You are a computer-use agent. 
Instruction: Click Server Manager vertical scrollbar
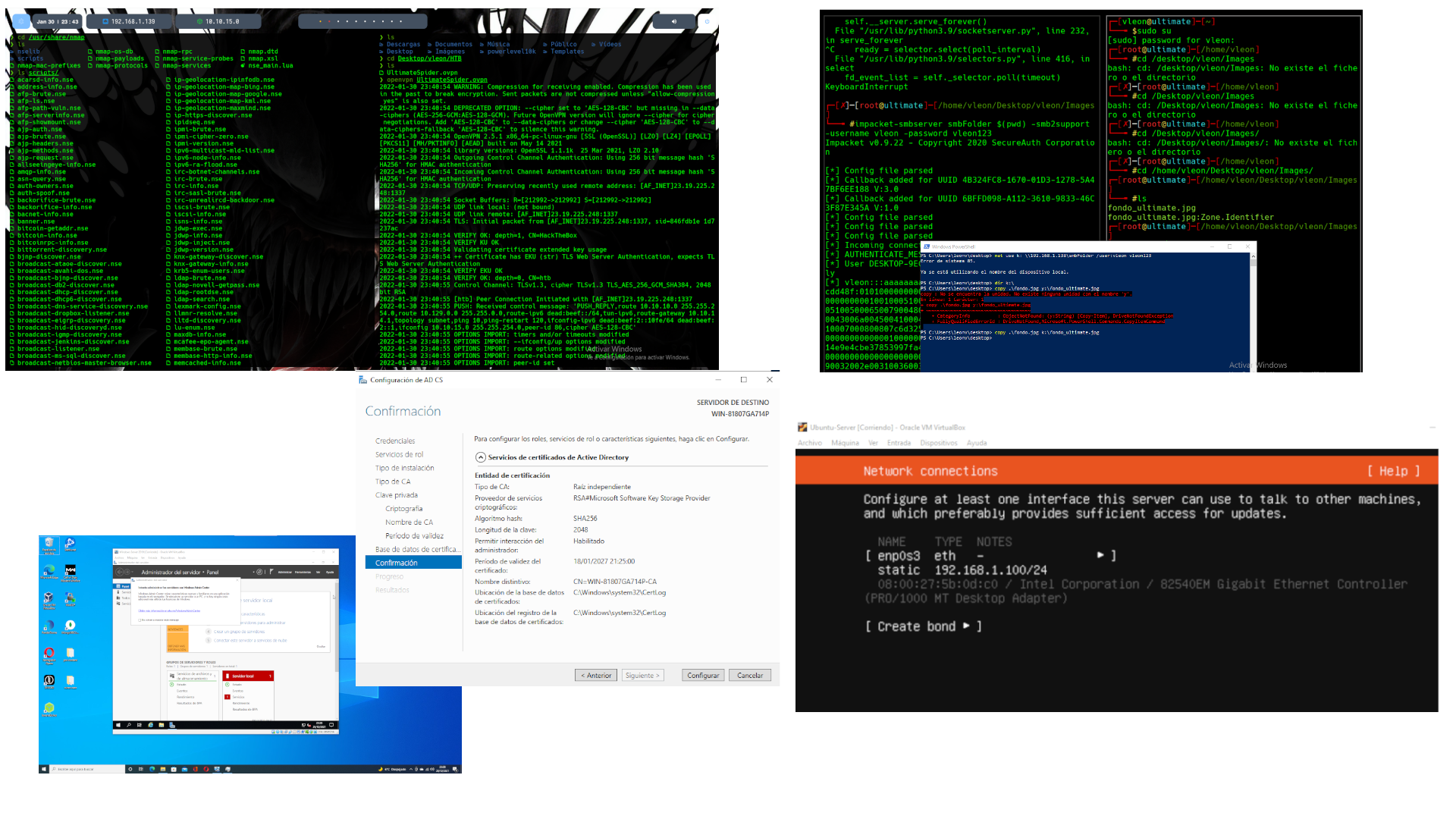[336, 626]
